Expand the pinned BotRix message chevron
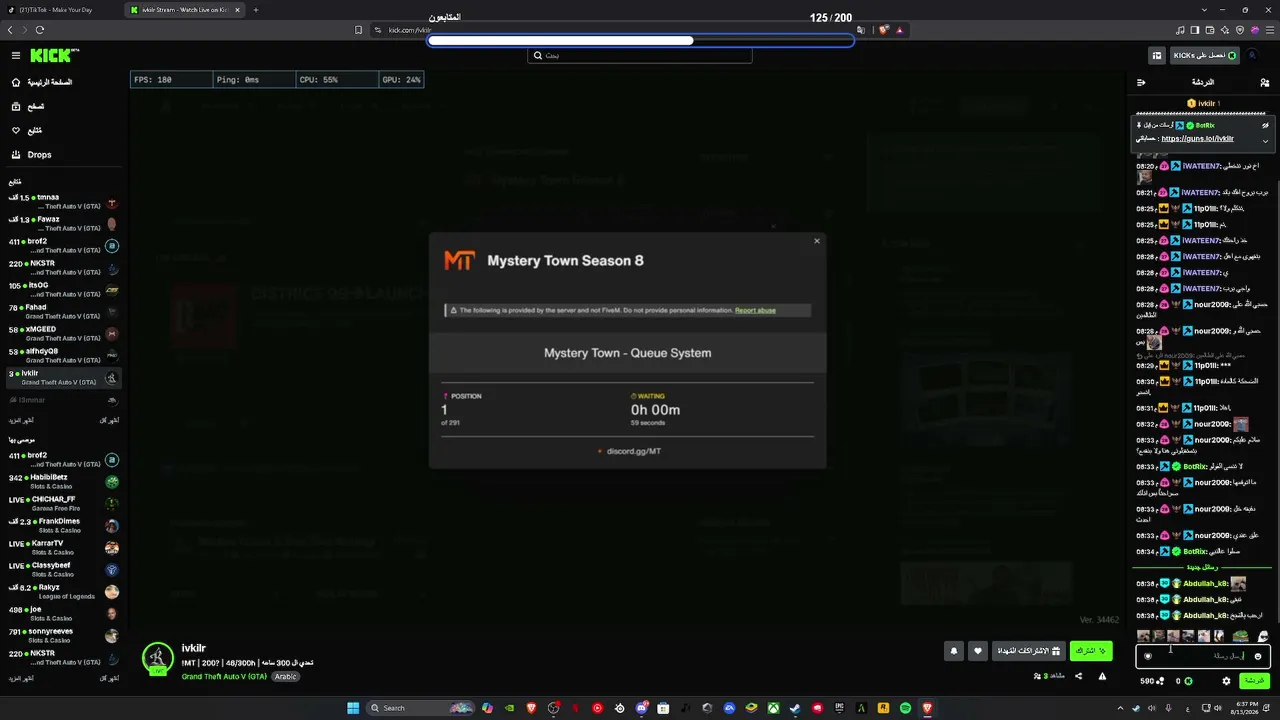Screen dimensions: 1280x720 click(1265, 141)
